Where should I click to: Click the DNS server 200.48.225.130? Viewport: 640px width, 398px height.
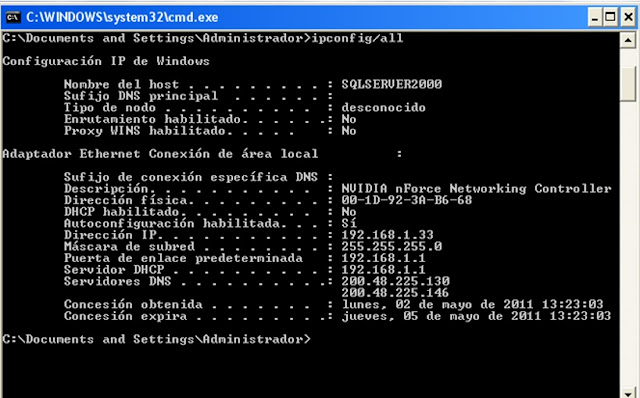[x=396, y=281]
